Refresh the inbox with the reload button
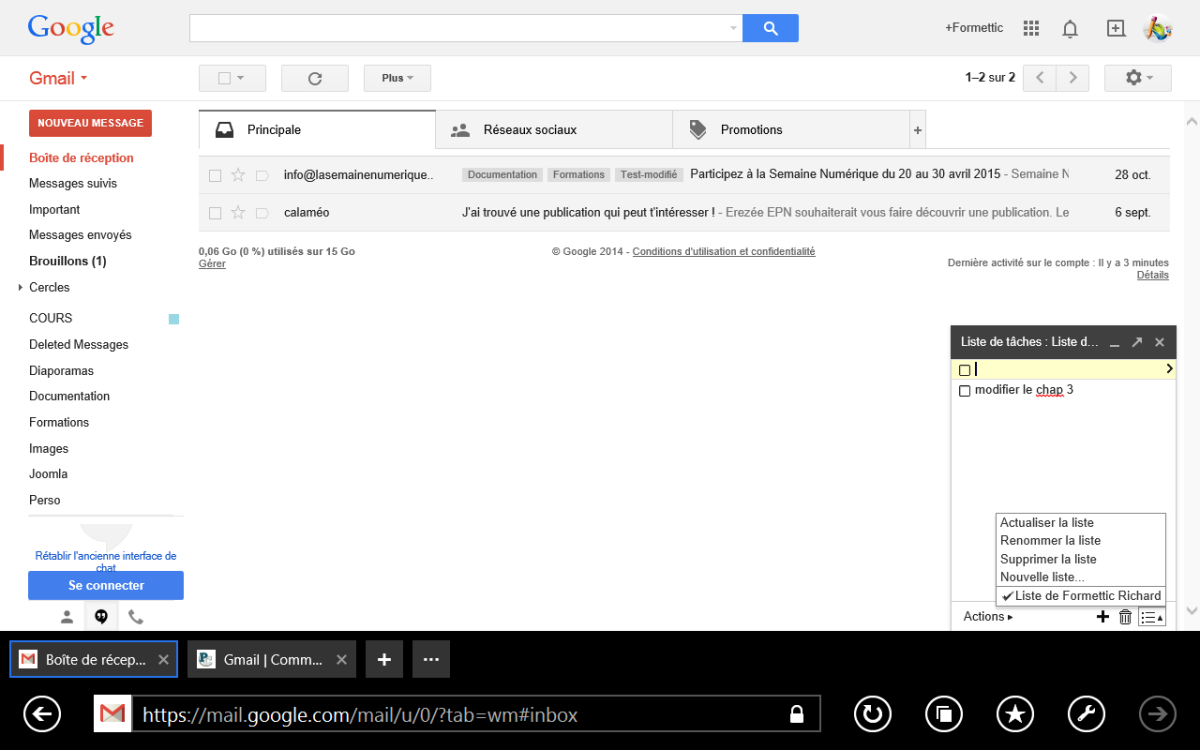The height and width of the screenshot is (750, 1200). (315, 78)
